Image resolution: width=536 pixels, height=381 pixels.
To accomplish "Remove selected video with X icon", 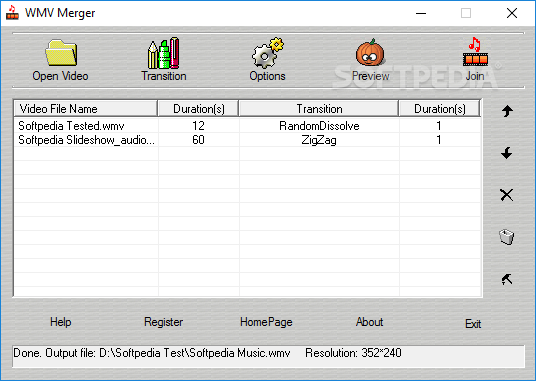I will coord(507,195).
